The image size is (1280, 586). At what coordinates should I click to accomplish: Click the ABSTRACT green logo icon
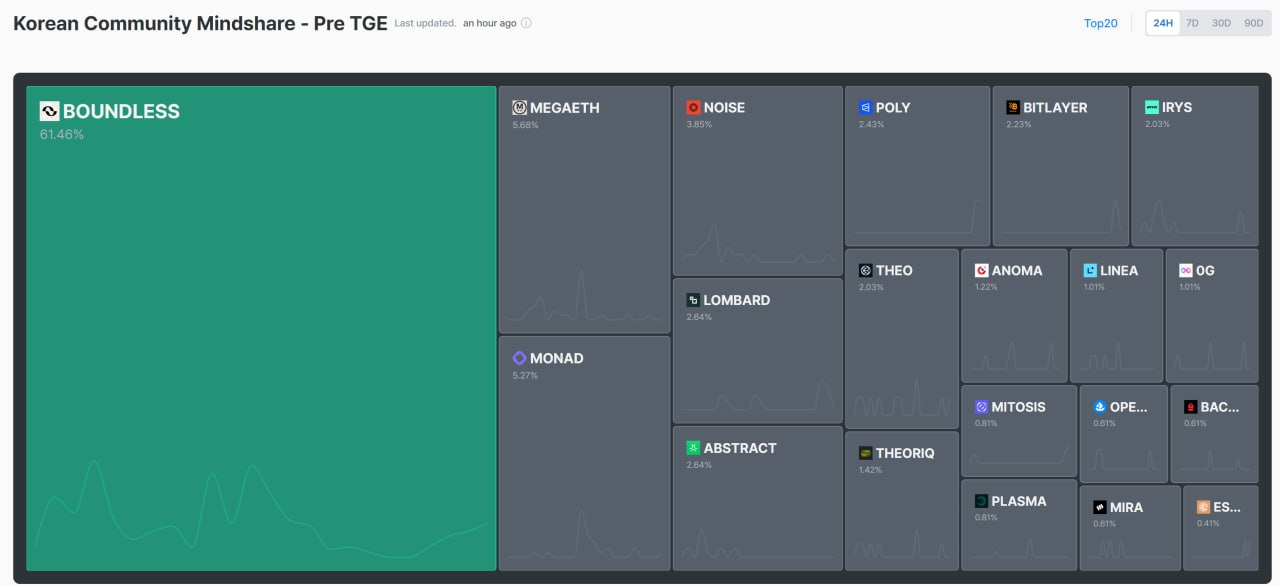coord(693,448)
